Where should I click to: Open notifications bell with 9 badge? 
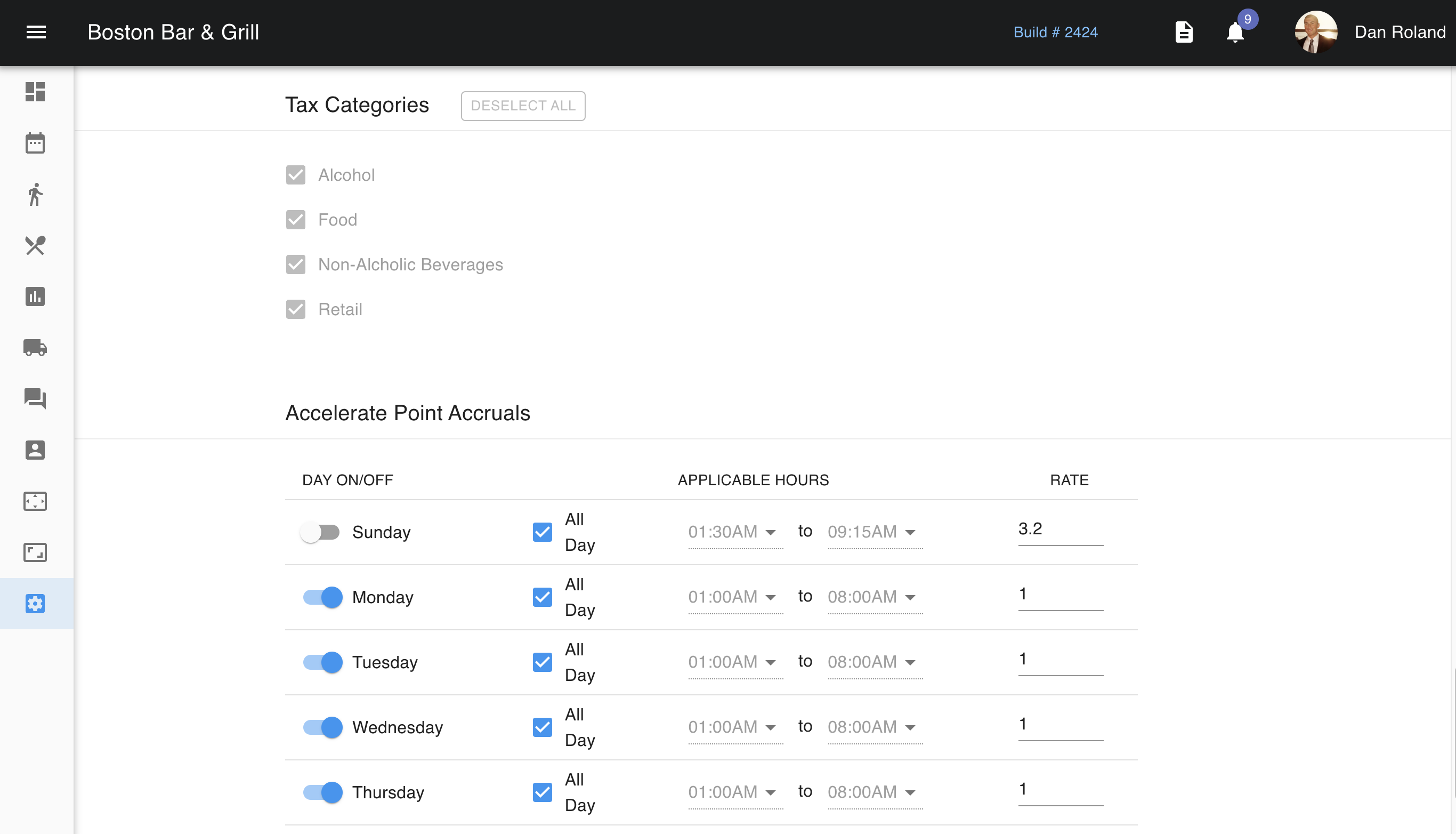point(1235,33)
